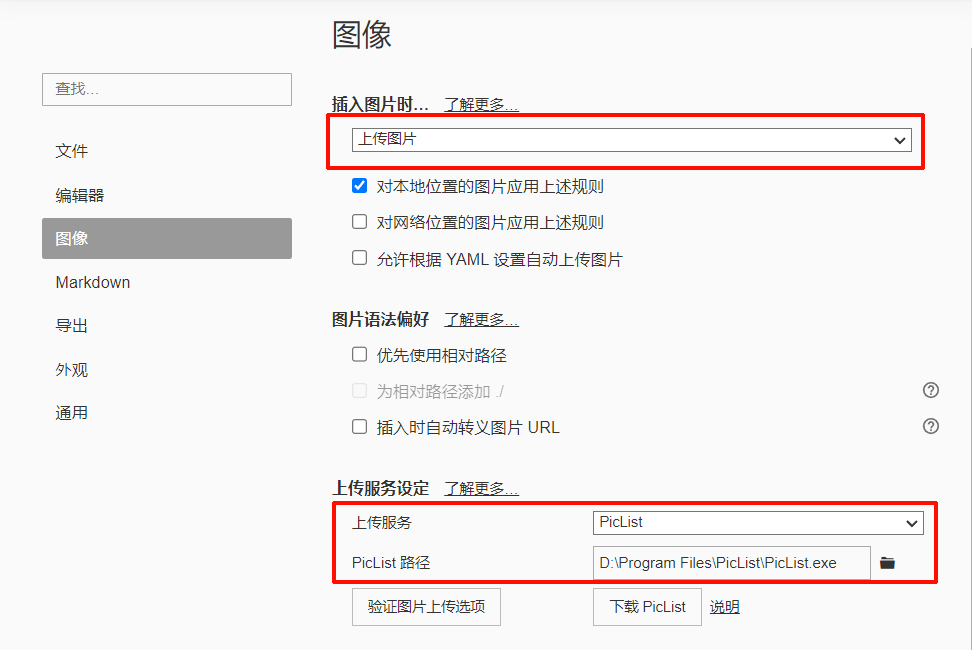Enable 对网络位置的图片应用上述规则 checkbox
This screenshot has height=650, width=972.
tap(360, 222)
